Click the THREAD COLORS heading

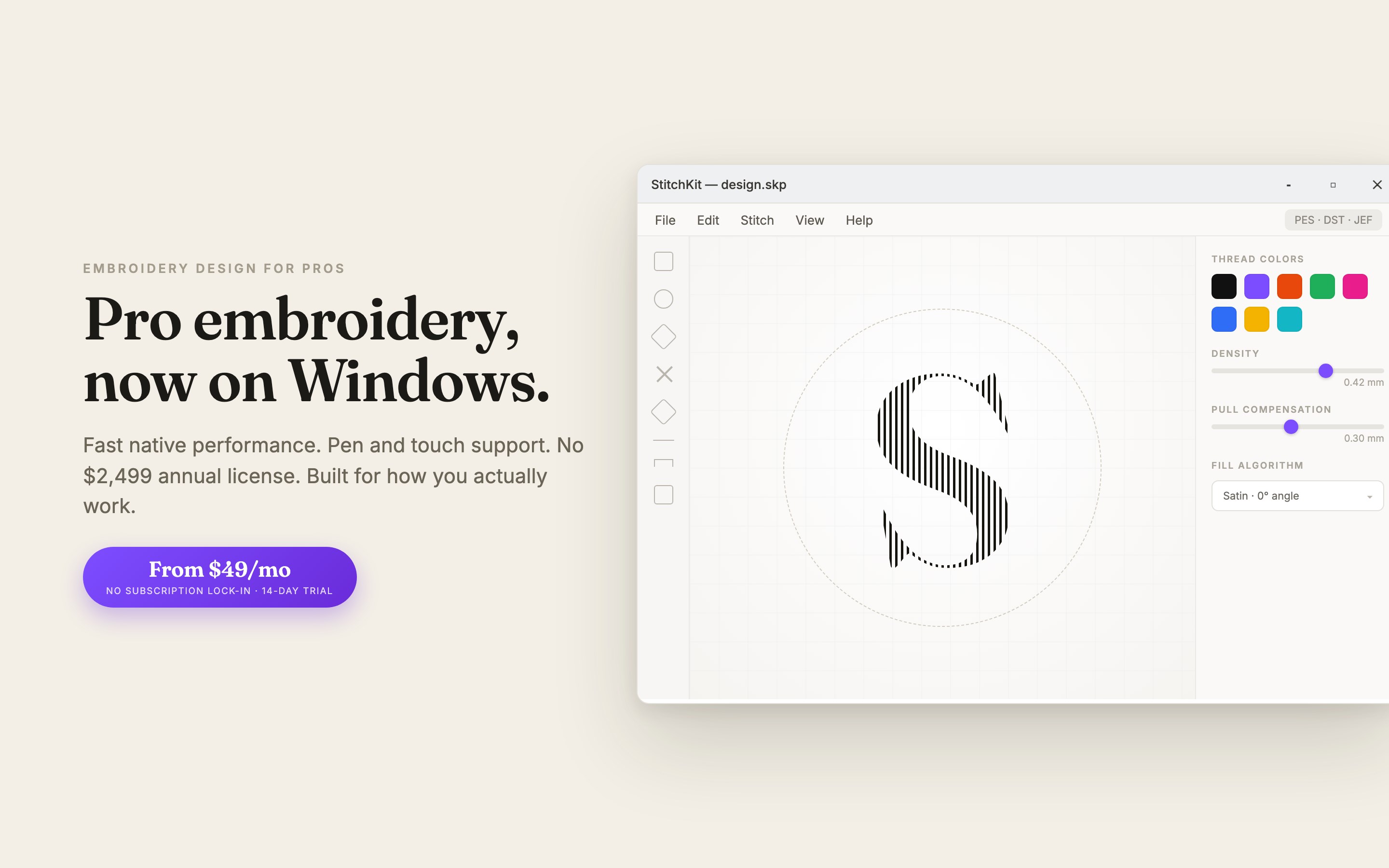[1257, 259]
